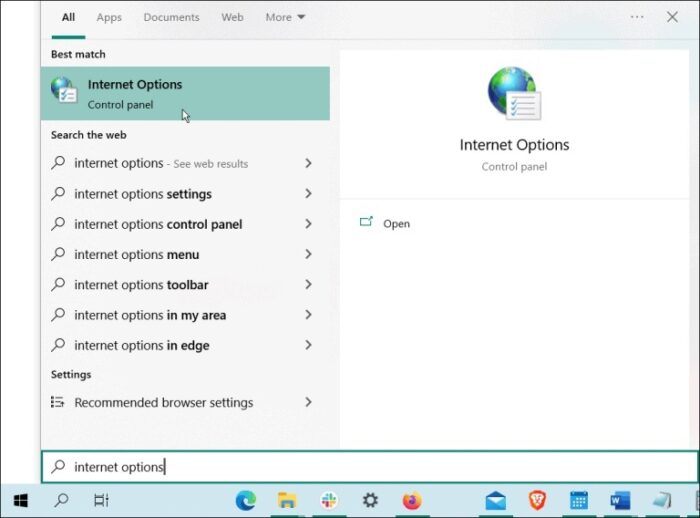This screenshot has height=518, width=700.
Task: Expand arrow for 'See web results' row
Action: click(x=308, y=163)
